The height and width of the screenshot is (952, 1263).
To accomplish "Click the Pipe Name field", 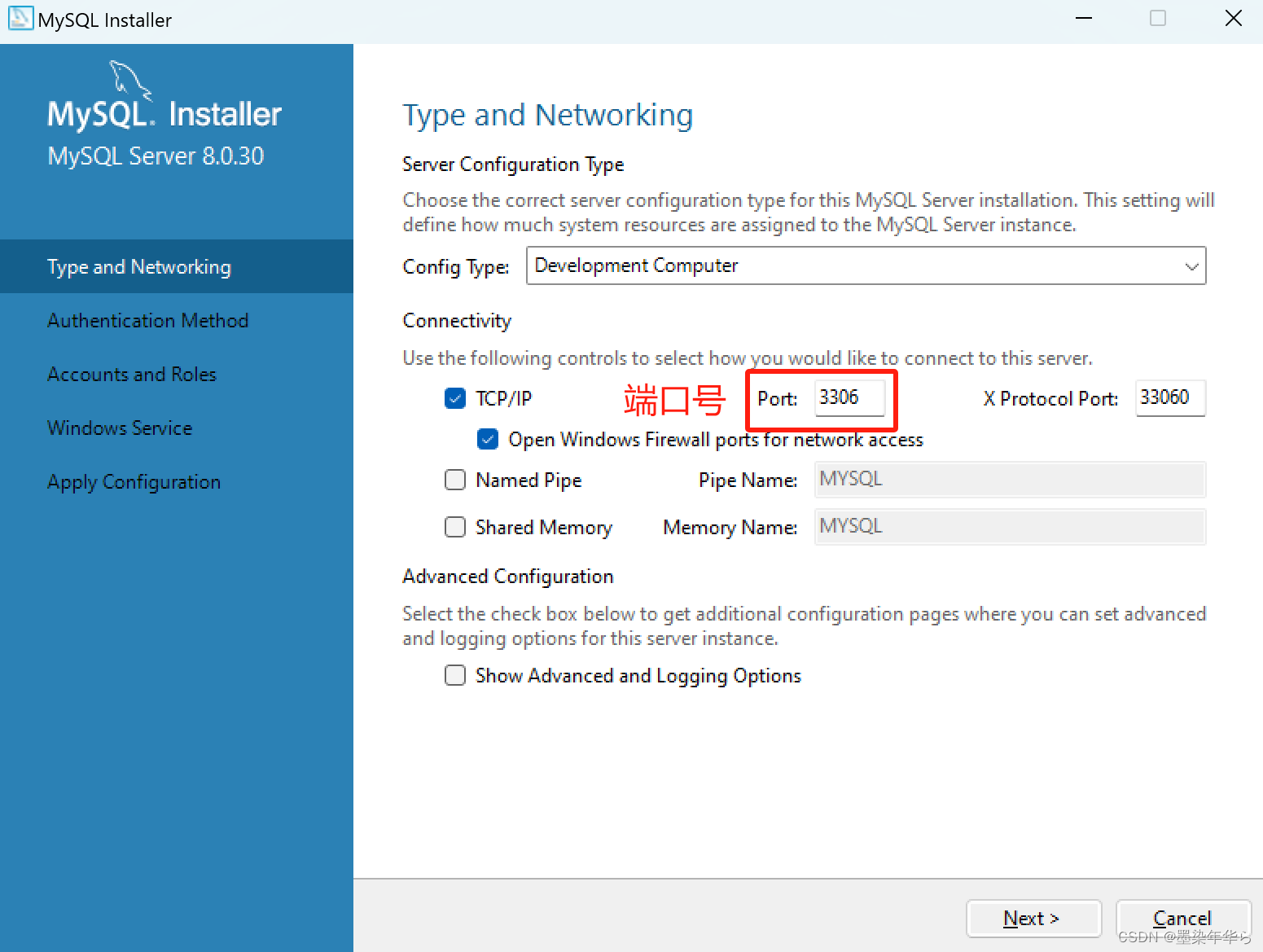I will [1010, 479].
